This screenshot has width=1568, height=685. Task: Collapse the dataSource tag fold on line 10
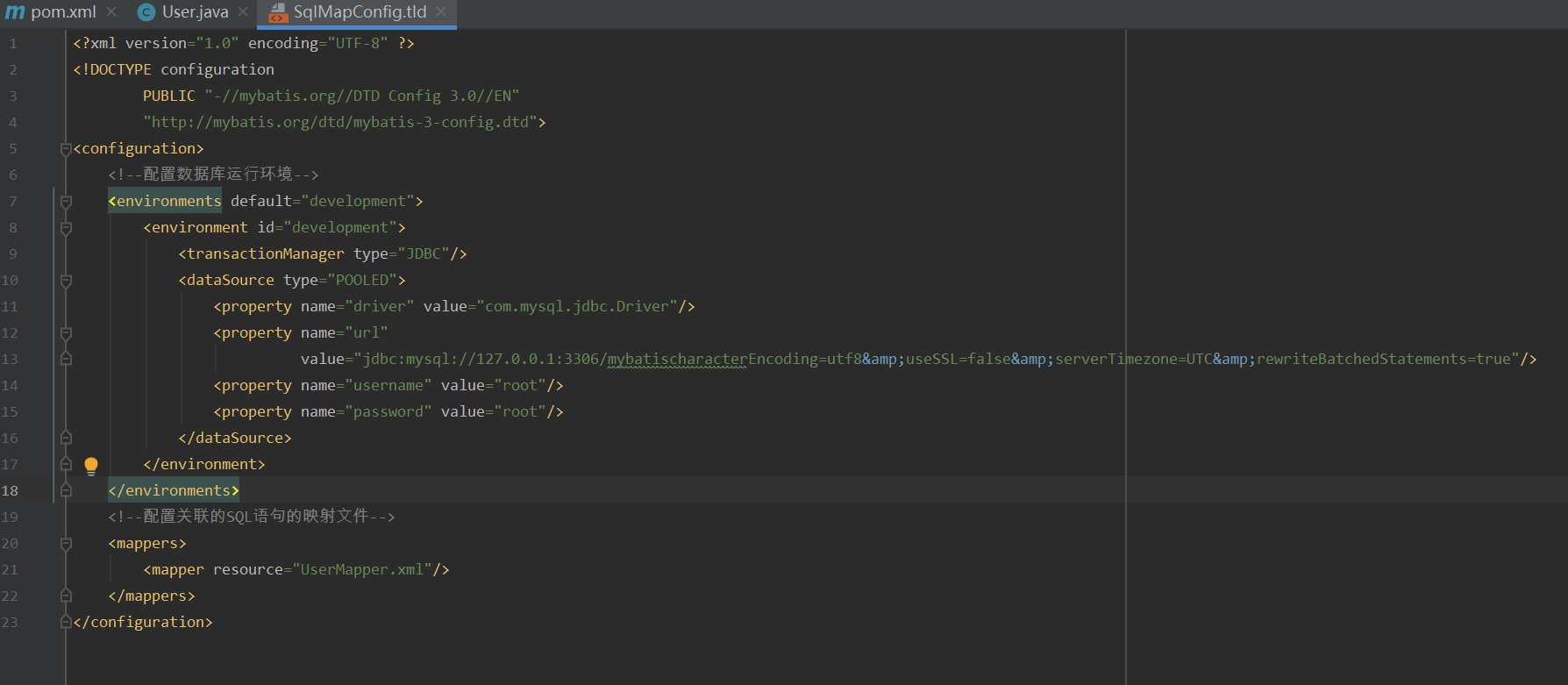coord(66,281)
